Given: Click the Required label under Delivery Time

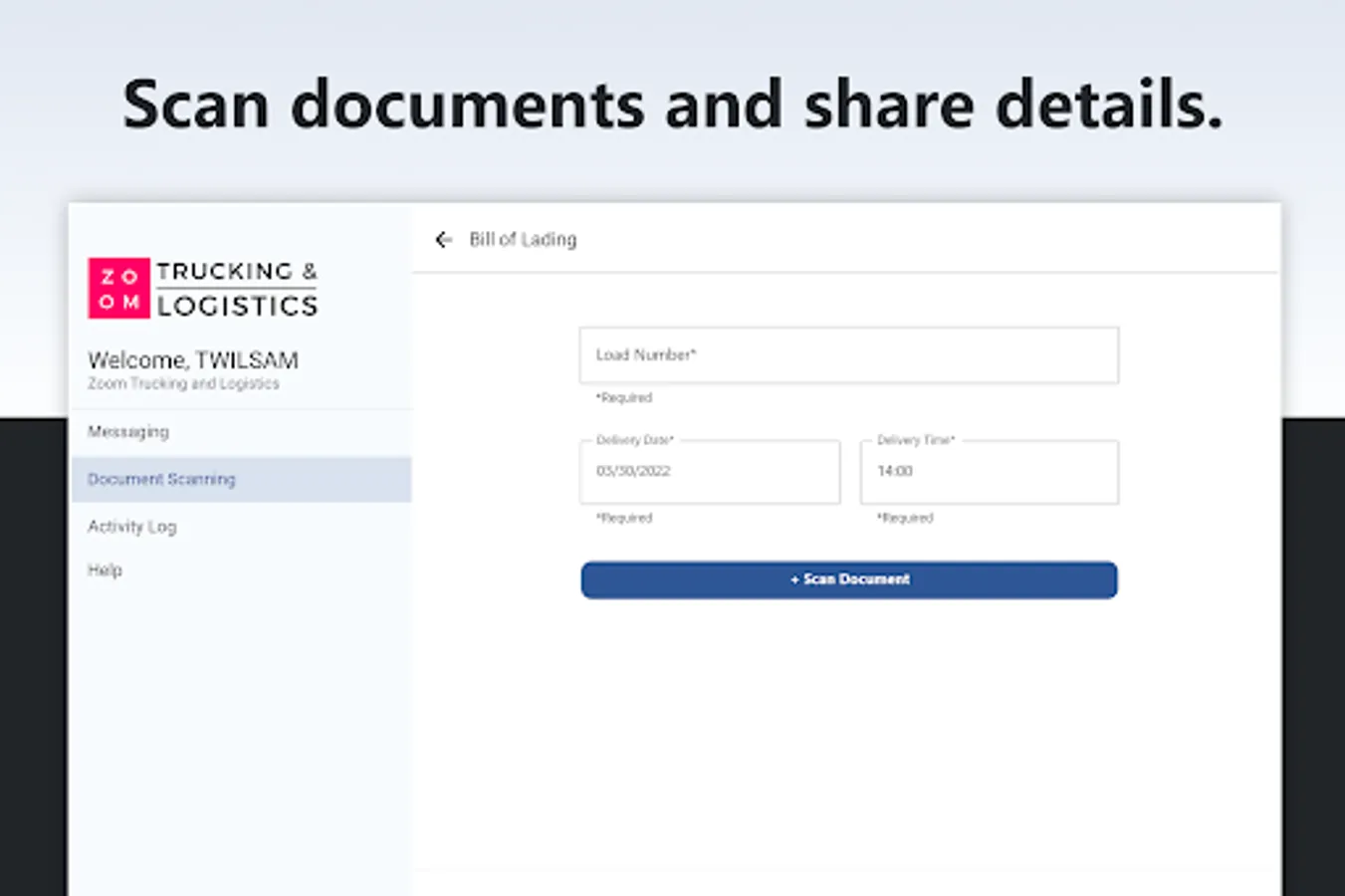Looking at the screenshot, I should point(904,518).
